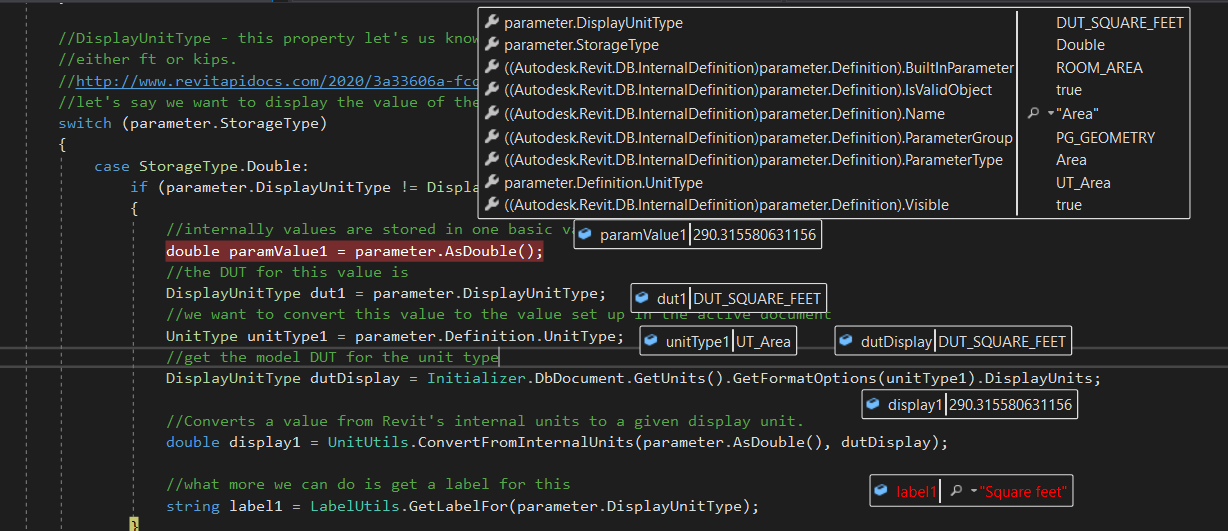Click wrench icon of Definition Name row
The image size is (1228, 531).
pos(492,113)
